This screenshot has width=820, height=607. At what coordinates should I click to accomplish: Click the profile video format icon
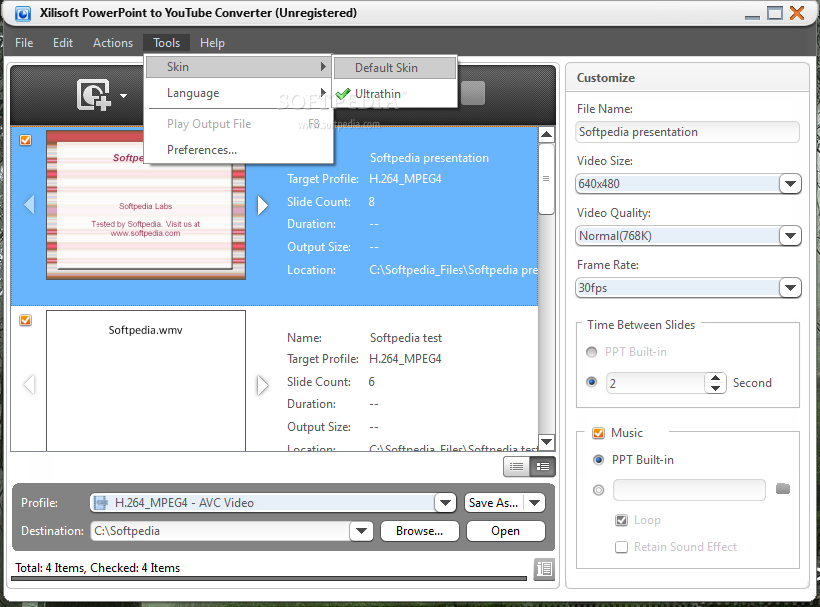(101, 502)
